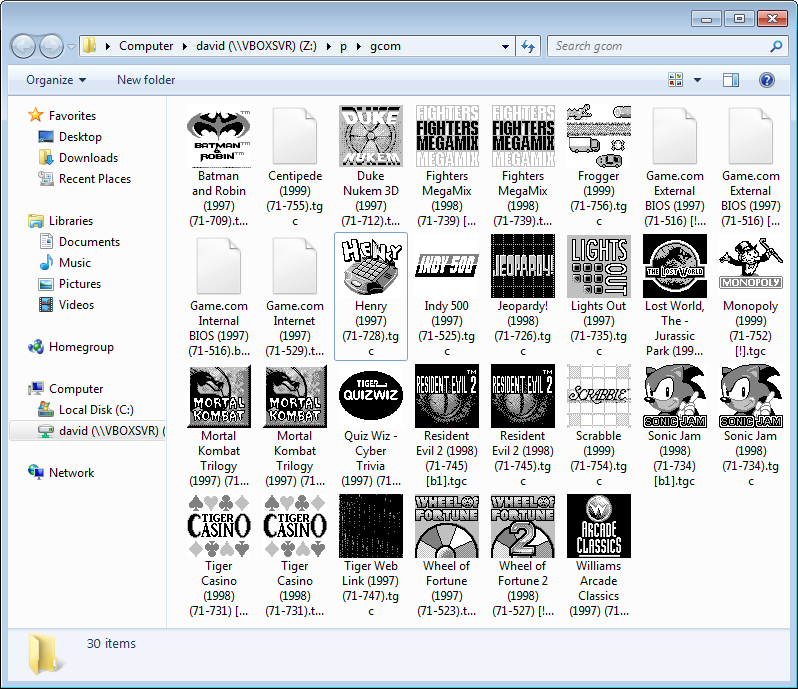Select the Jeopardy! (1998) file
The image size is (798, 689).
coord(523,296)
